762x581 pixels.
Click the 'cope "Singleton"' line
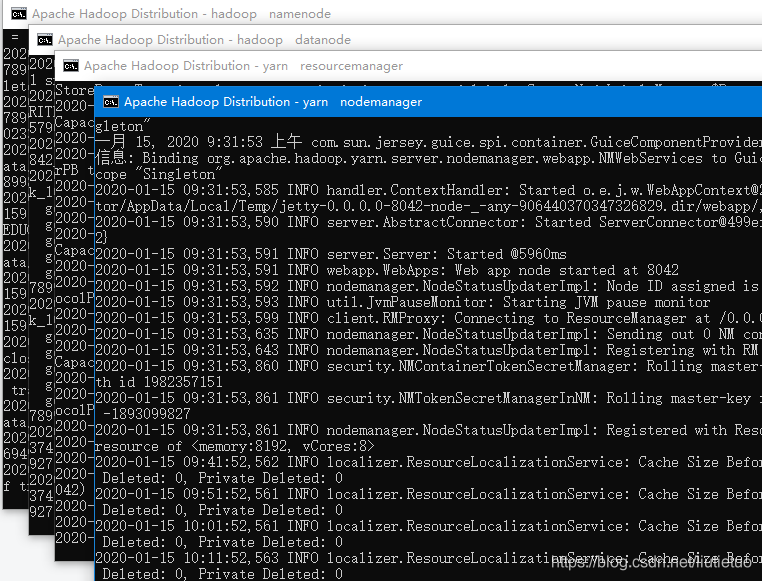pos(158,174)
